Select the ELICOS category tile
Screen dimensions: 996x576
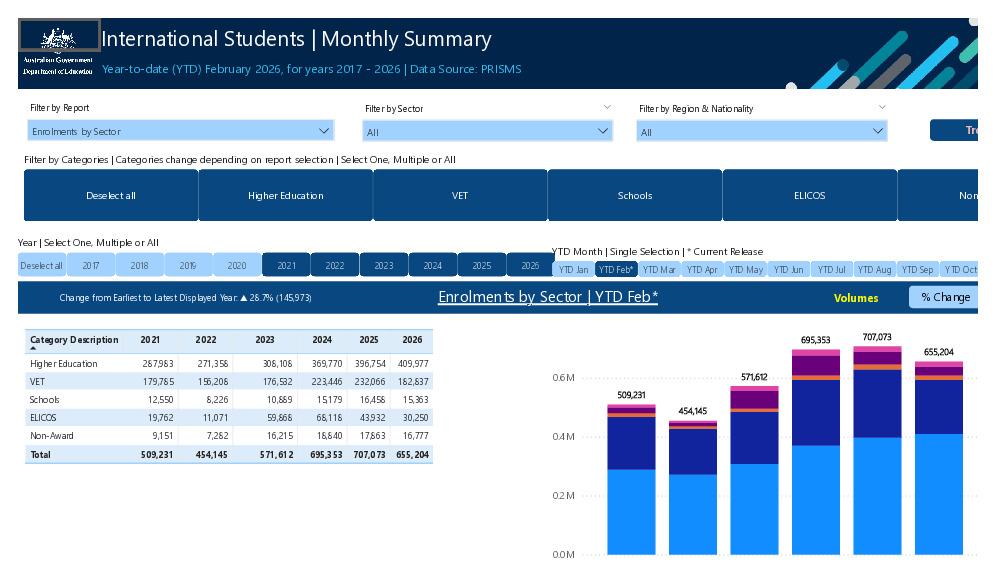click(x=809, y=195)
